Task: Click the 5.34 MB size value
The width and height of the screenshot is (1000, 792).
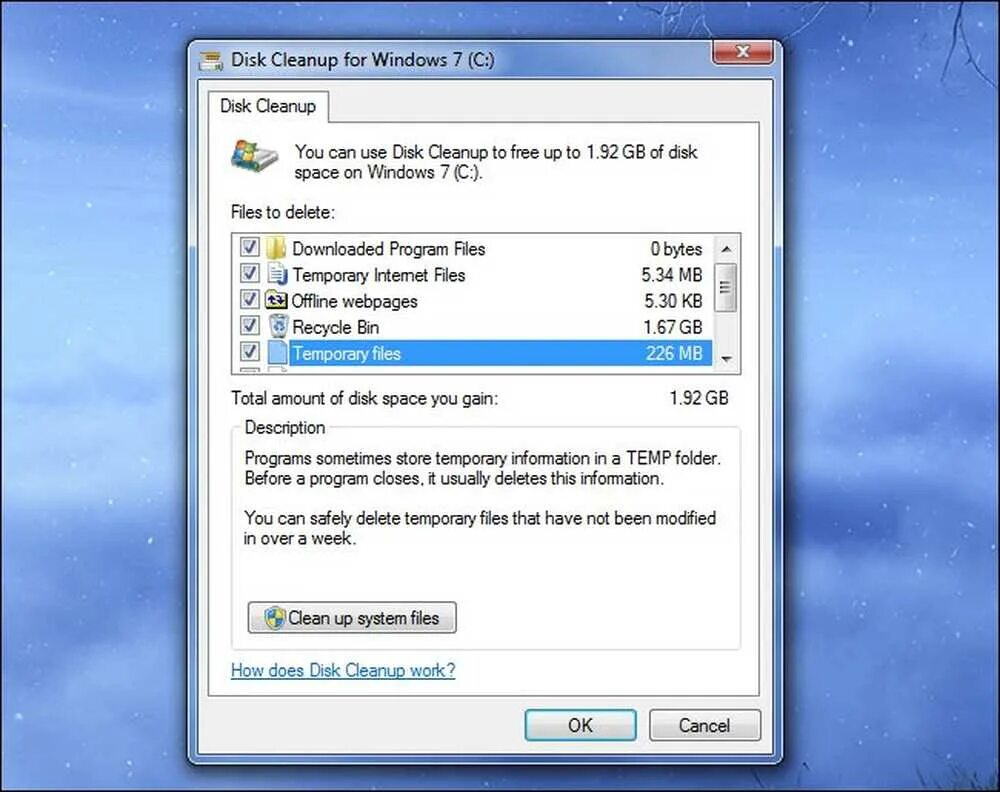Action: pyautogui.click(x=672, y=275)
